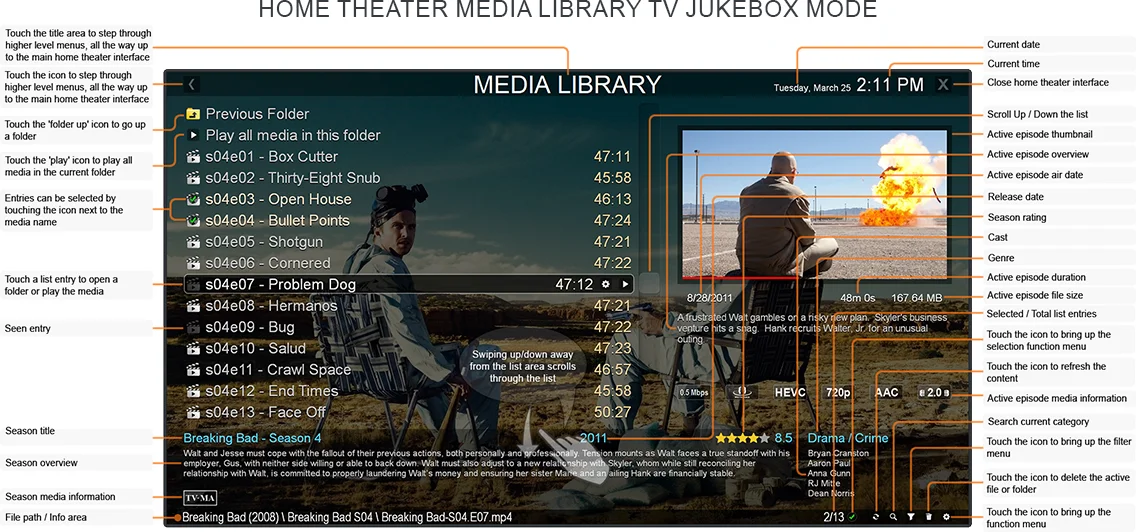Select s04e11 Crawl Space via its clapperboard icon
The height and width of the screenshot is (532, 1136).
[x=193, y=370]
